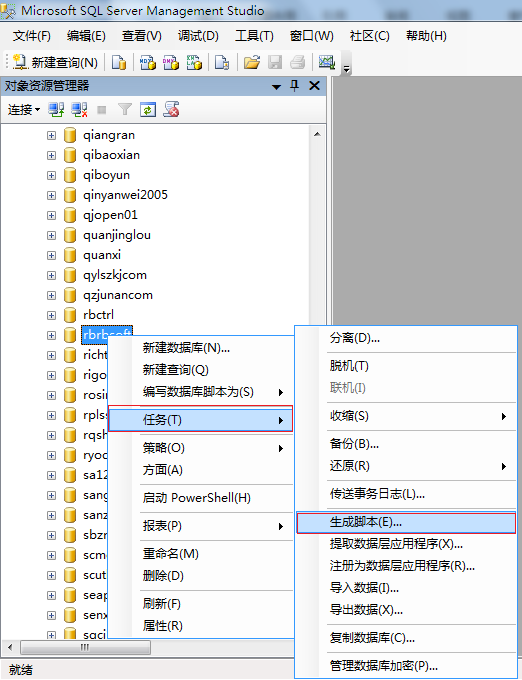Click the database cylinder icon beside qjopen01
The image size is (522, 680).
(x=70, y=215)
